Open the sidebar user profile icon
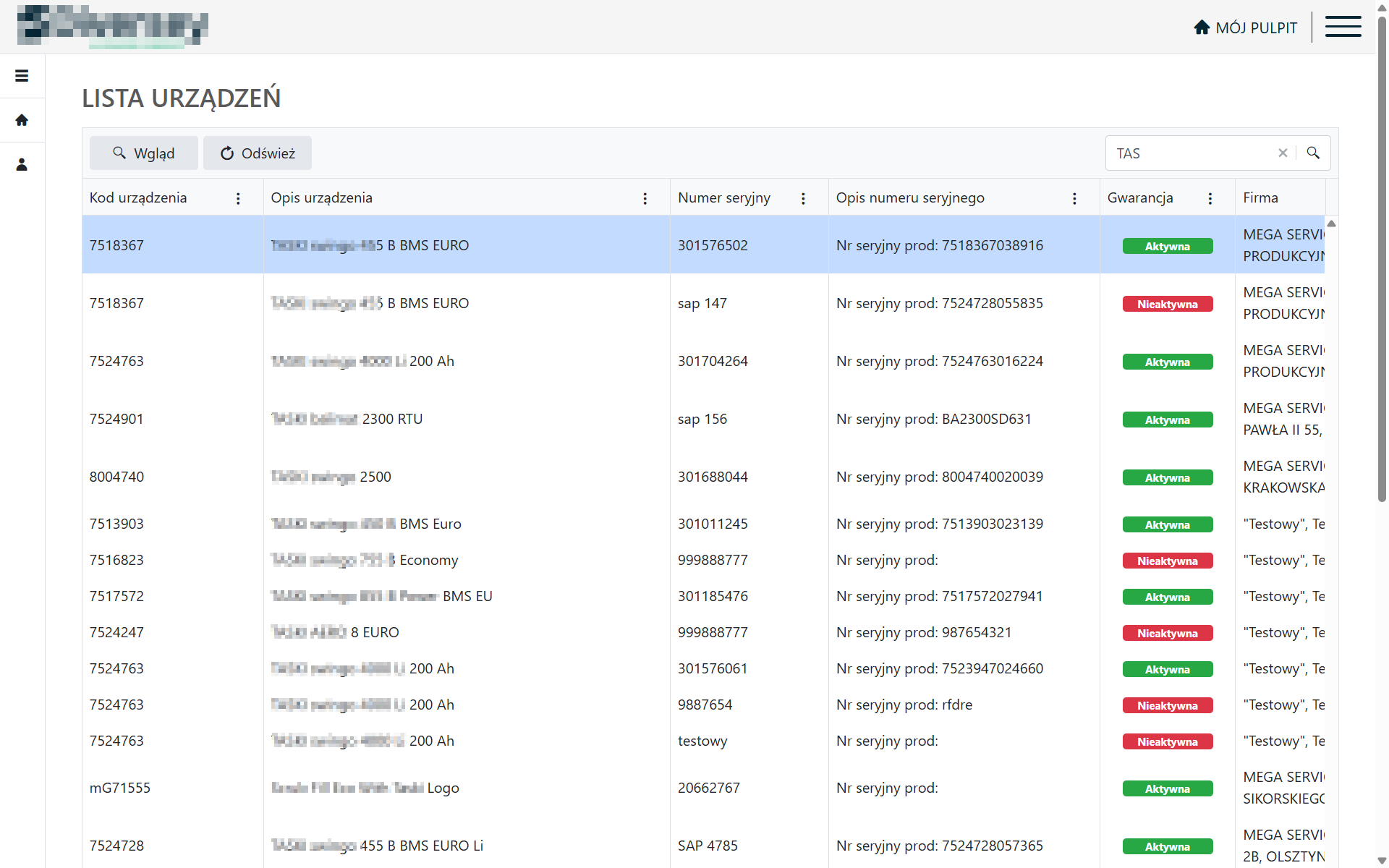Screen dimensions: 1389x868 point(22,165)
